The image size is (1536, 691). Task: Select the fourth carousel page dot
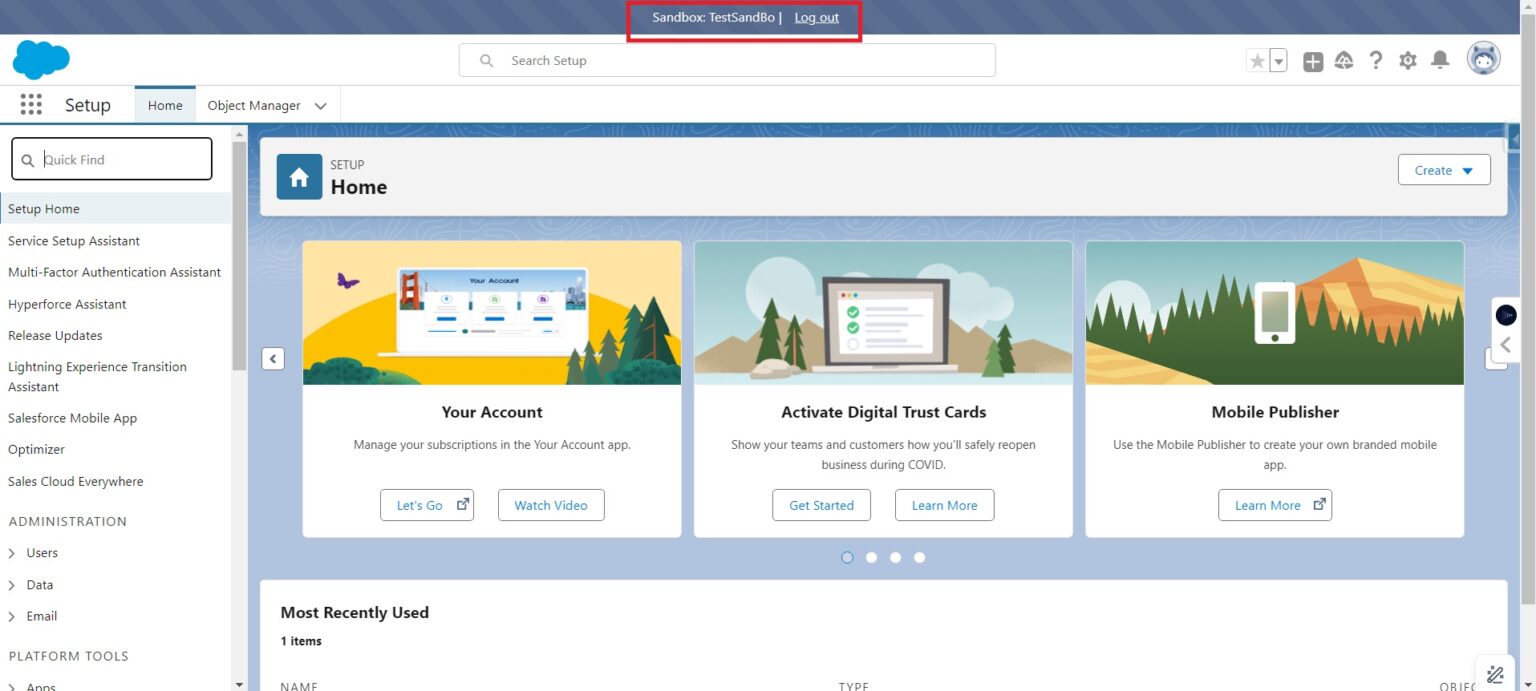tap(919, 557)
